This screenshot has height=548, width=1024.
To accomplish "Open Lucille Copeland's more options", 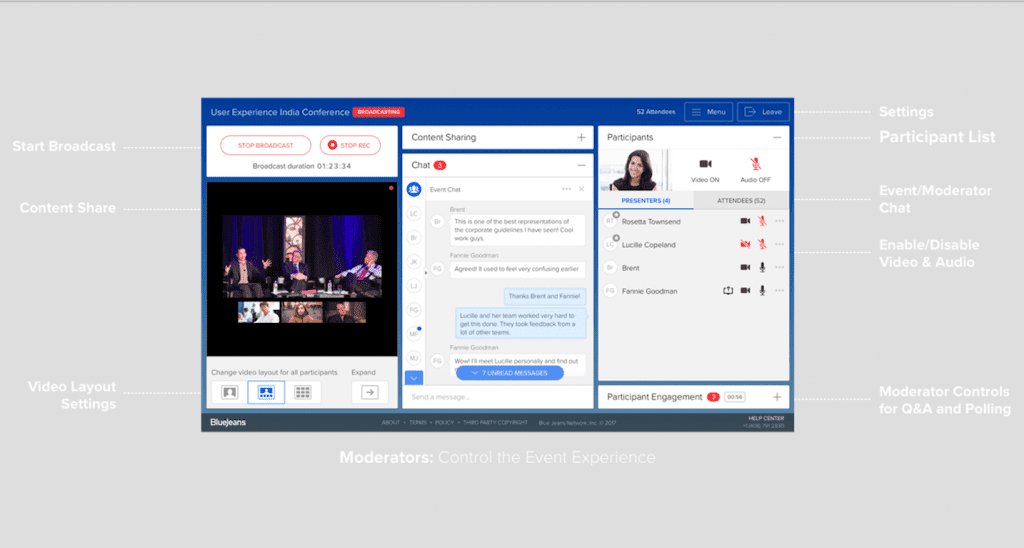I will [x=780, y=244].
